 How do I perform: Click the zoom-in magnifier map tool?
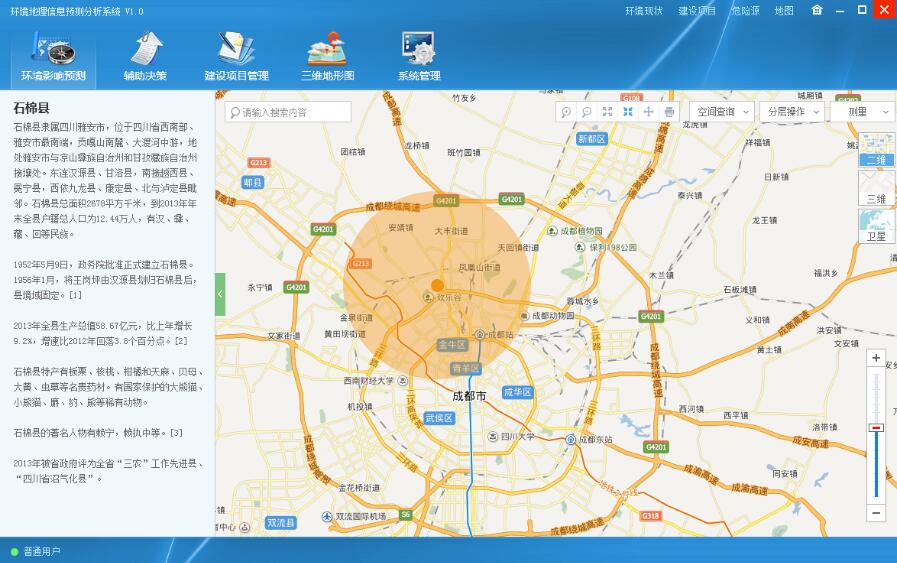click(x=566, y=112)
